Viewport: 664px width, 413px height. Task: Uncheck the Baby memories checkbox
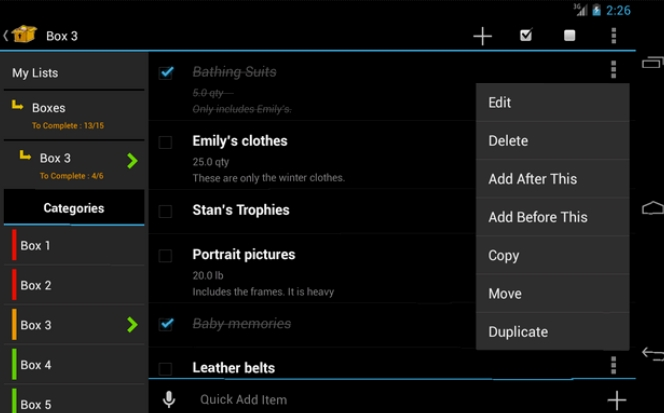point(166,324)
